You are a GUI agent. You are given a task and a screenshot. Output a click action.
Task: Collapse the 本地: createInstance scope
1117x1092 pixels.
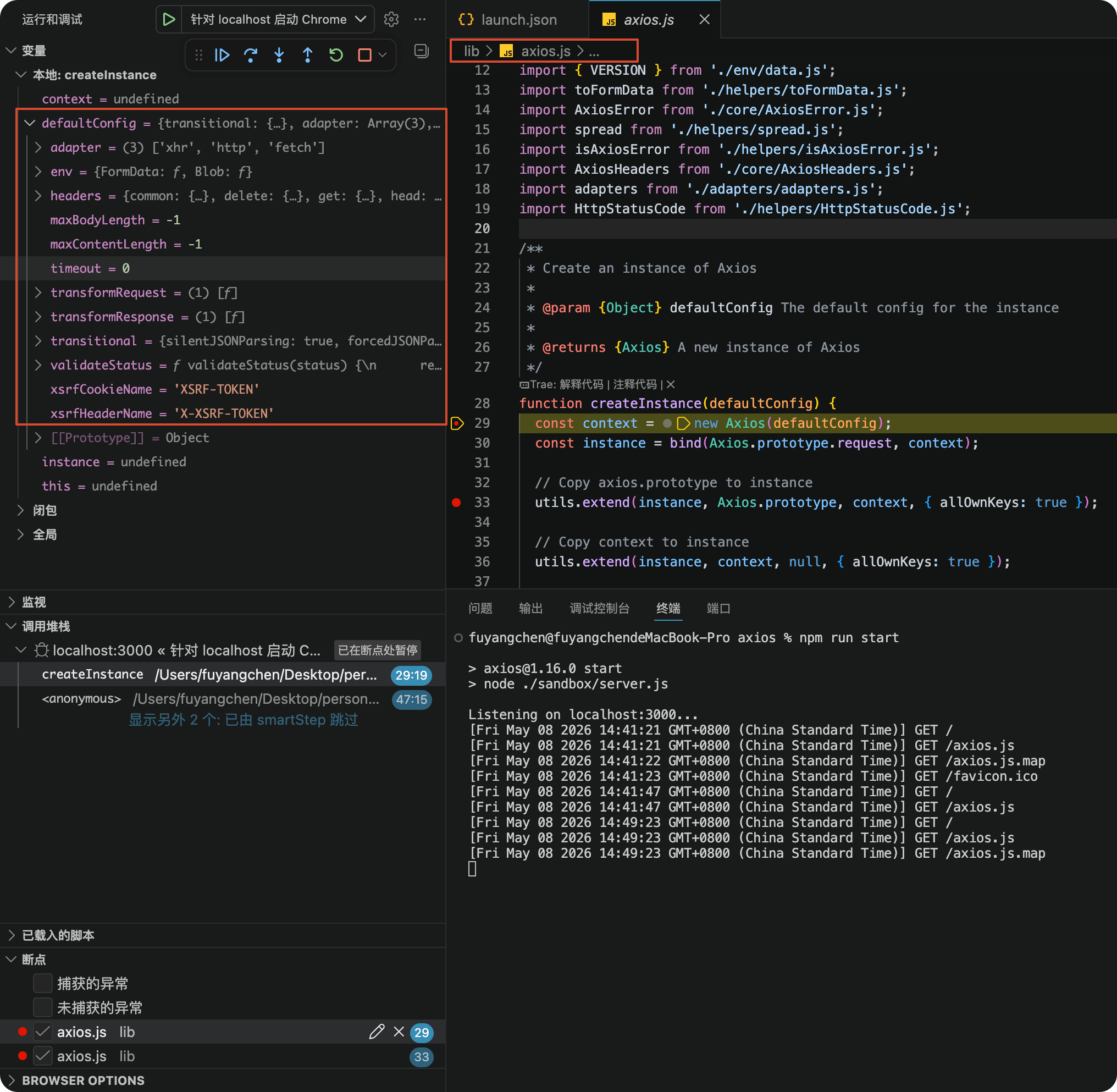21,75
